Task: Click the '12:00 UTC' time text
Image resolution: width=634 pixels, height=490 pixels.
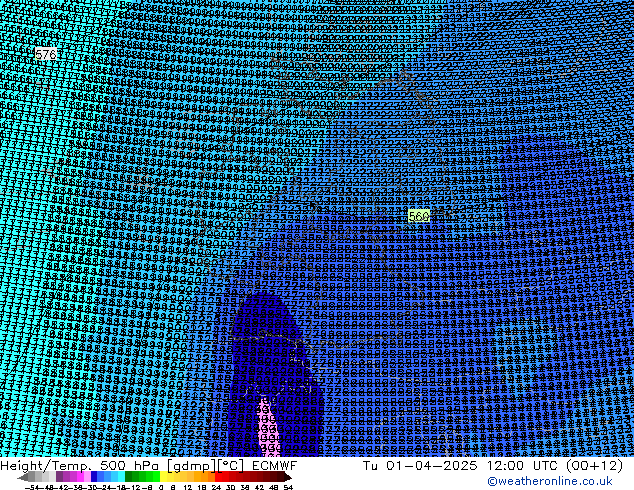Action: [x=524, y=465]
